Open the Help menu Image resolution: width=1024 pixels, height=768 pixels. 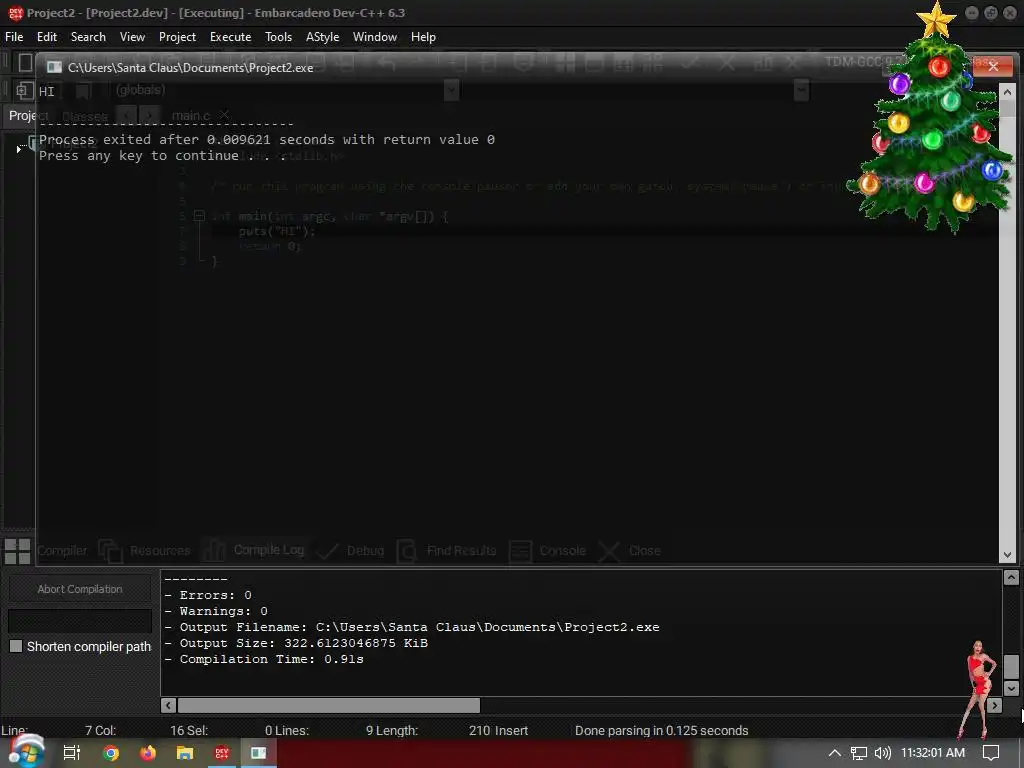tap(423, 37)
